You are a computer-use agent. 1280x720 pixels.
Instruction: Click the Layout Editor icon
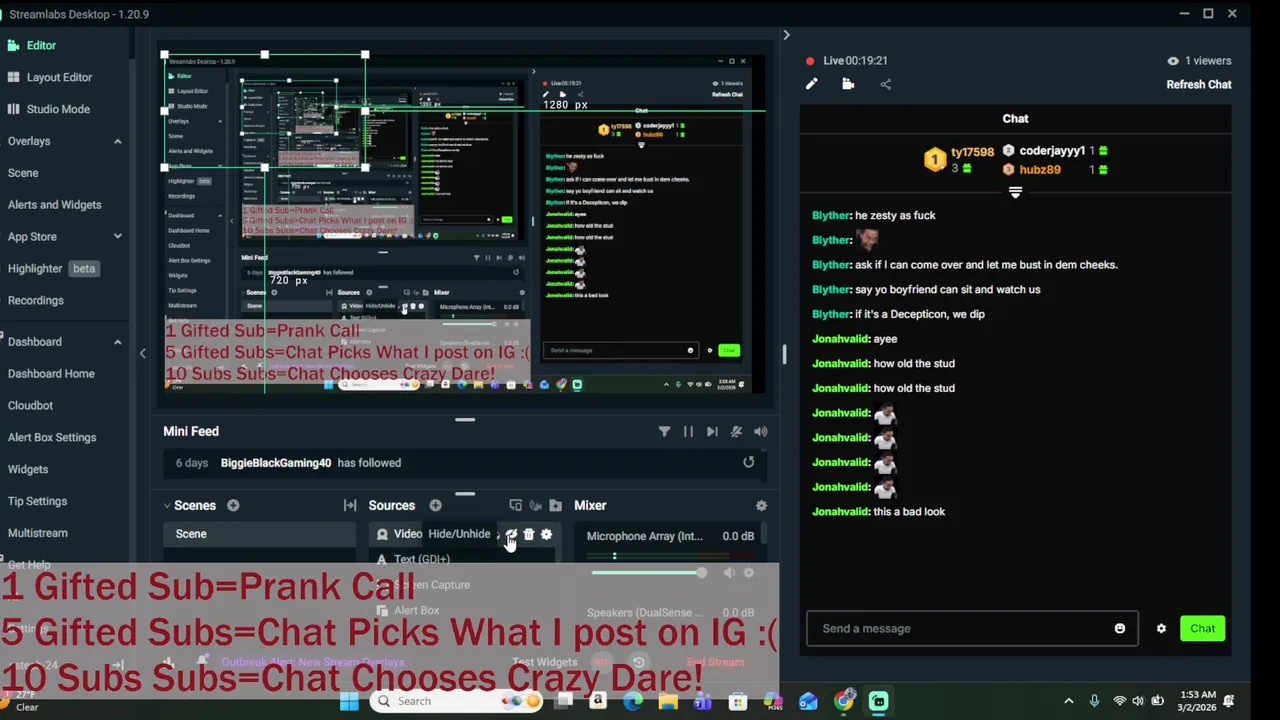pos(12,77)
